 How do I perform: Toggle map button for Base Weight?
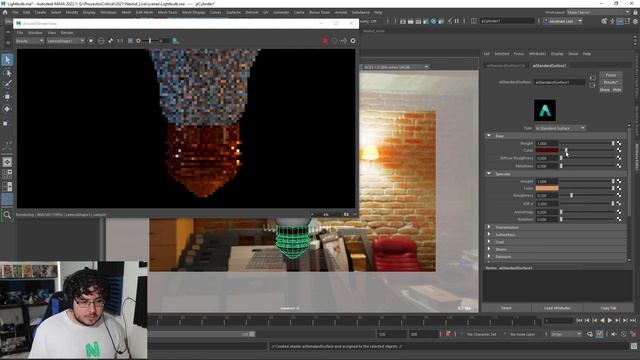pos(619,143)
